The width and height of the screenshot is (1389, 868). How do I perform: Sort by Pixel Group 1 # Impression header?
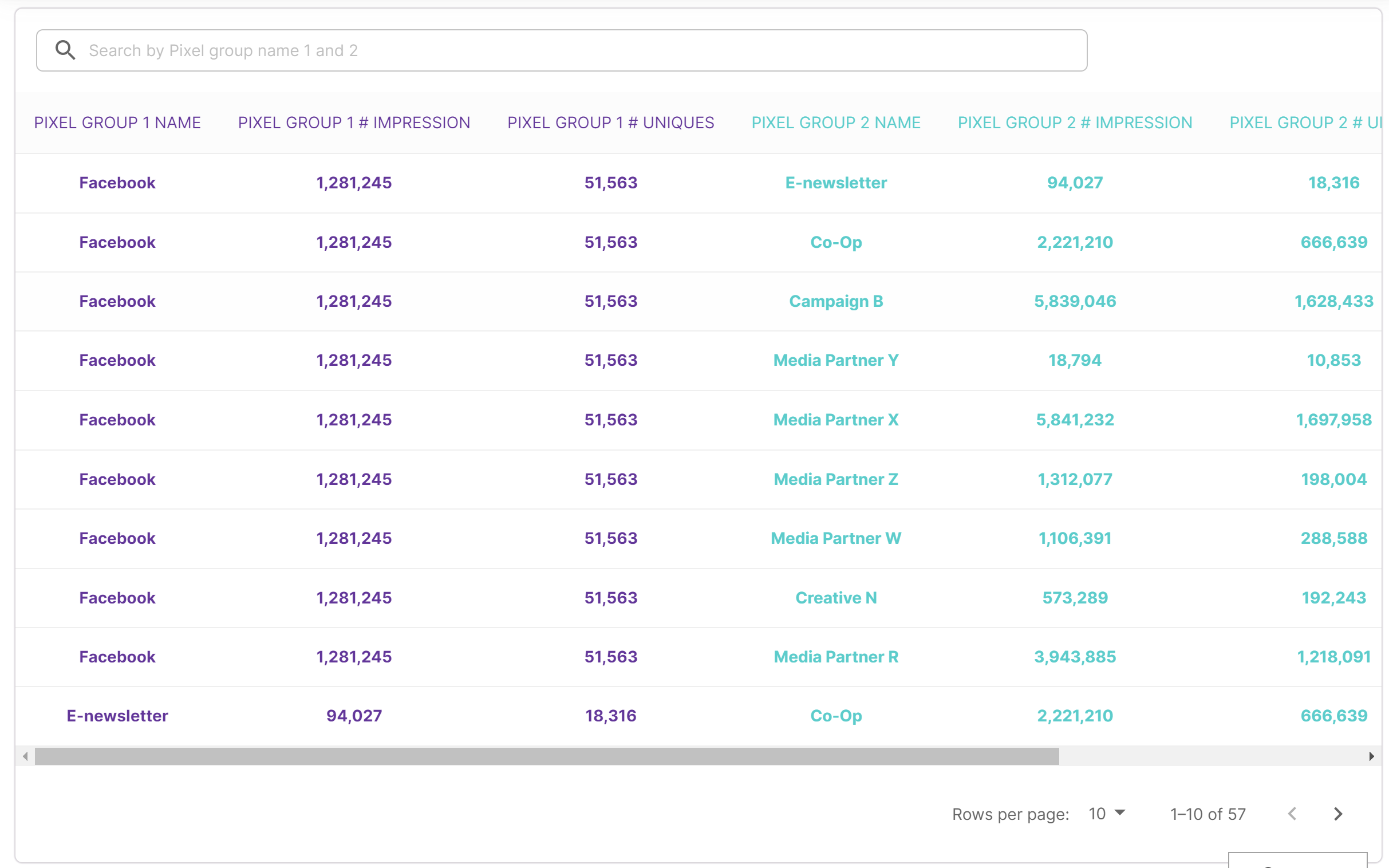tap(354, 123)
